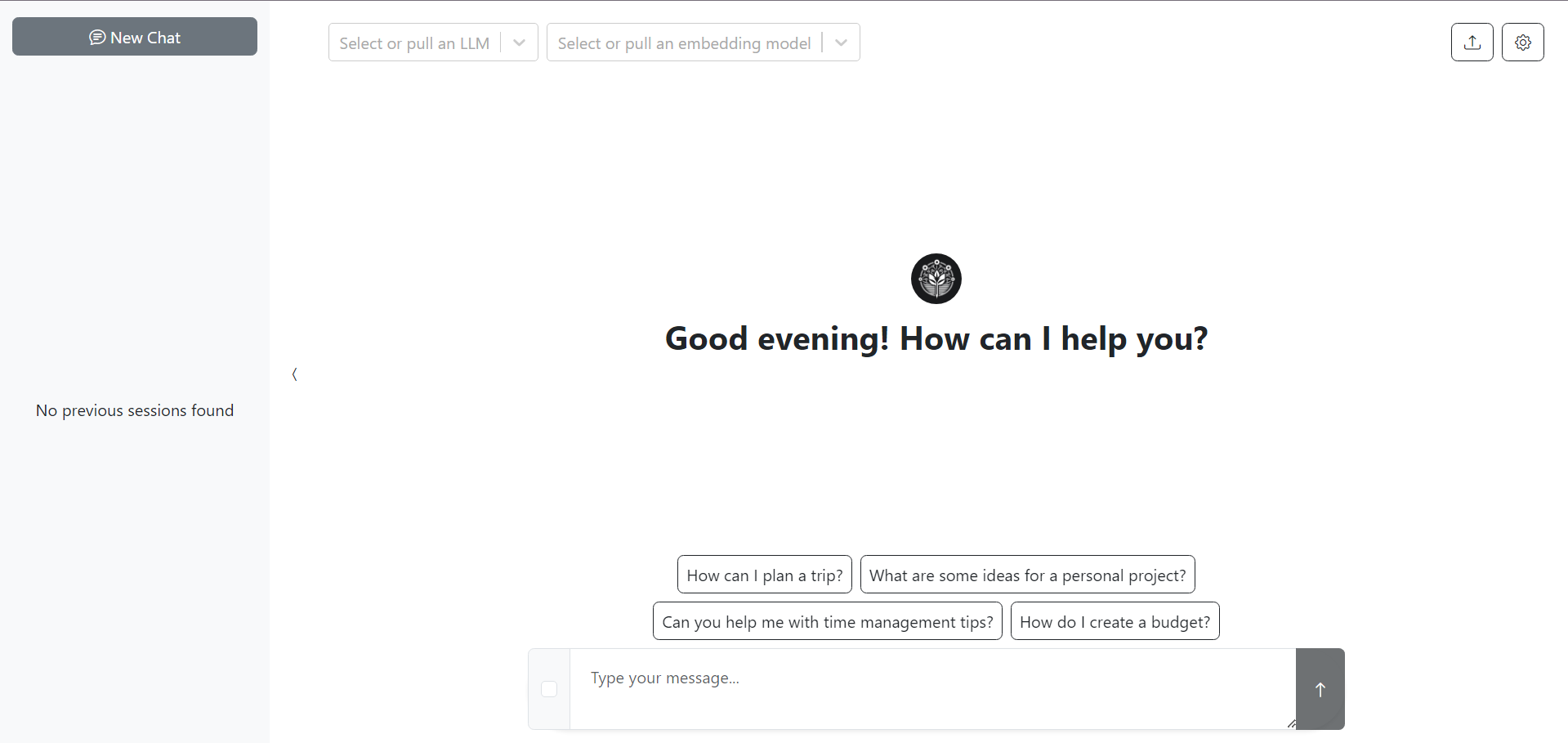
Task: Pick the time management tips suggestion
Action: tap(827, 621)
